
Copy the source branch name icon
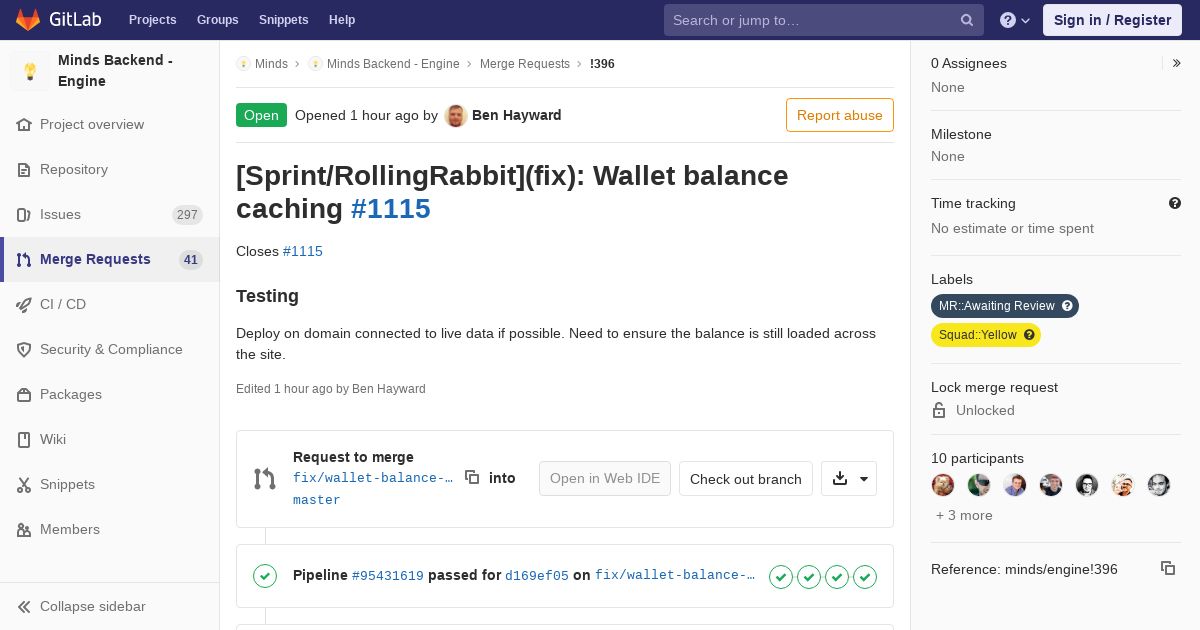coord(472,478)
